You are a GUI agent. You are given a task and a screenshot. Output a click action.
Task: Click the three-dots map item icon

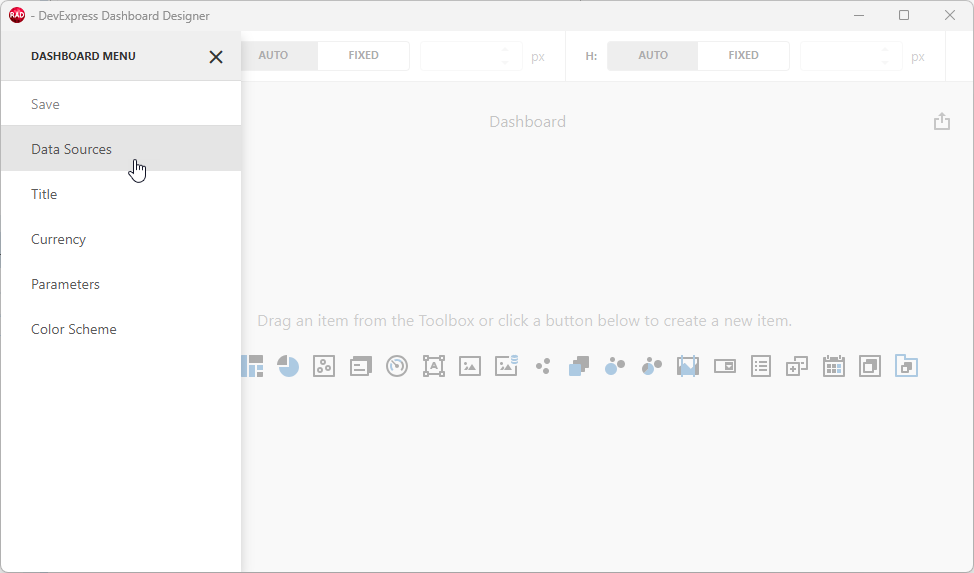click(543, 366)
